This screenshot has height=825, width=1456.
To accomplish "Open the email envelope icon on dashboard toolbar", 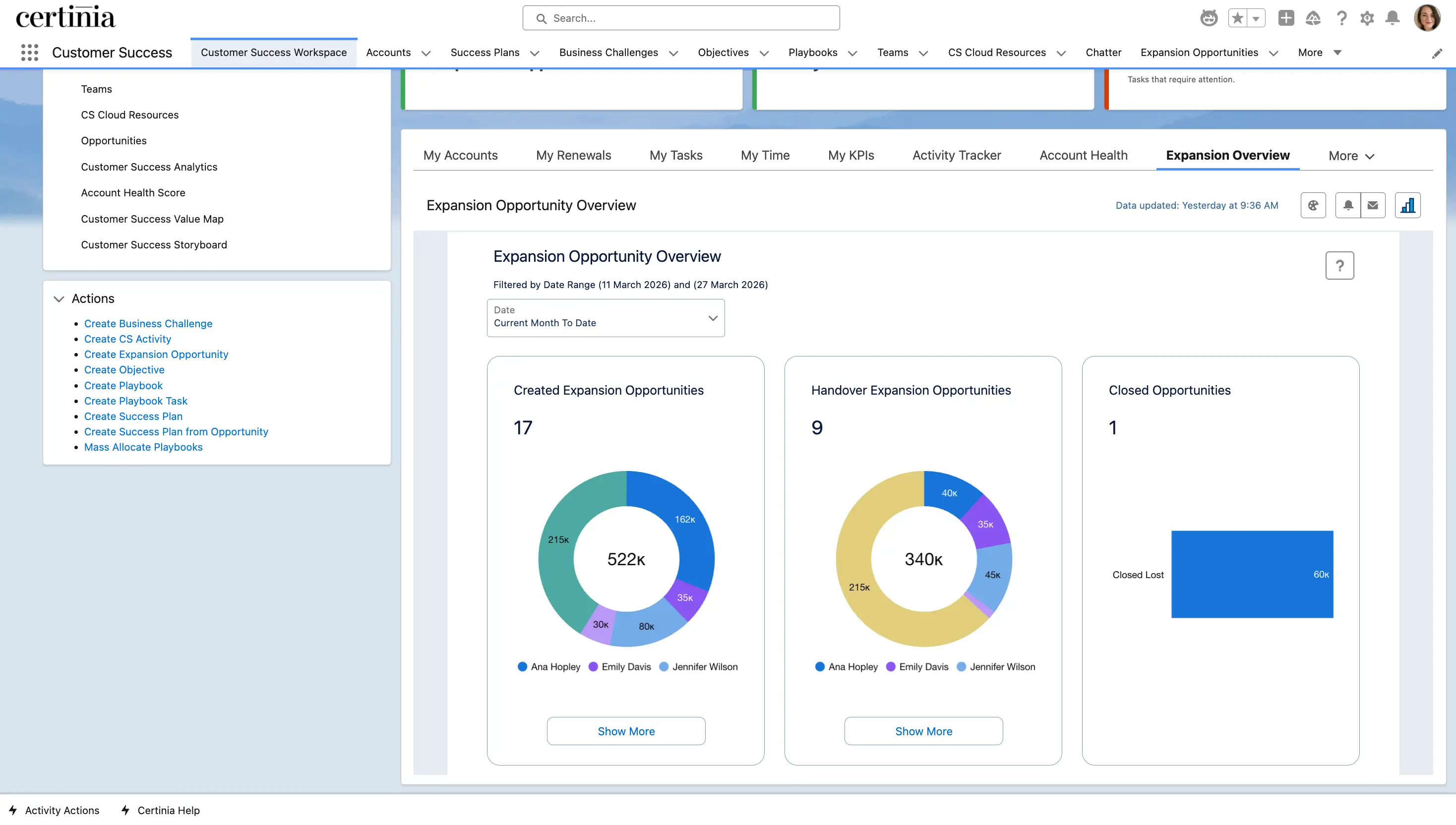I will [1373, 205].
